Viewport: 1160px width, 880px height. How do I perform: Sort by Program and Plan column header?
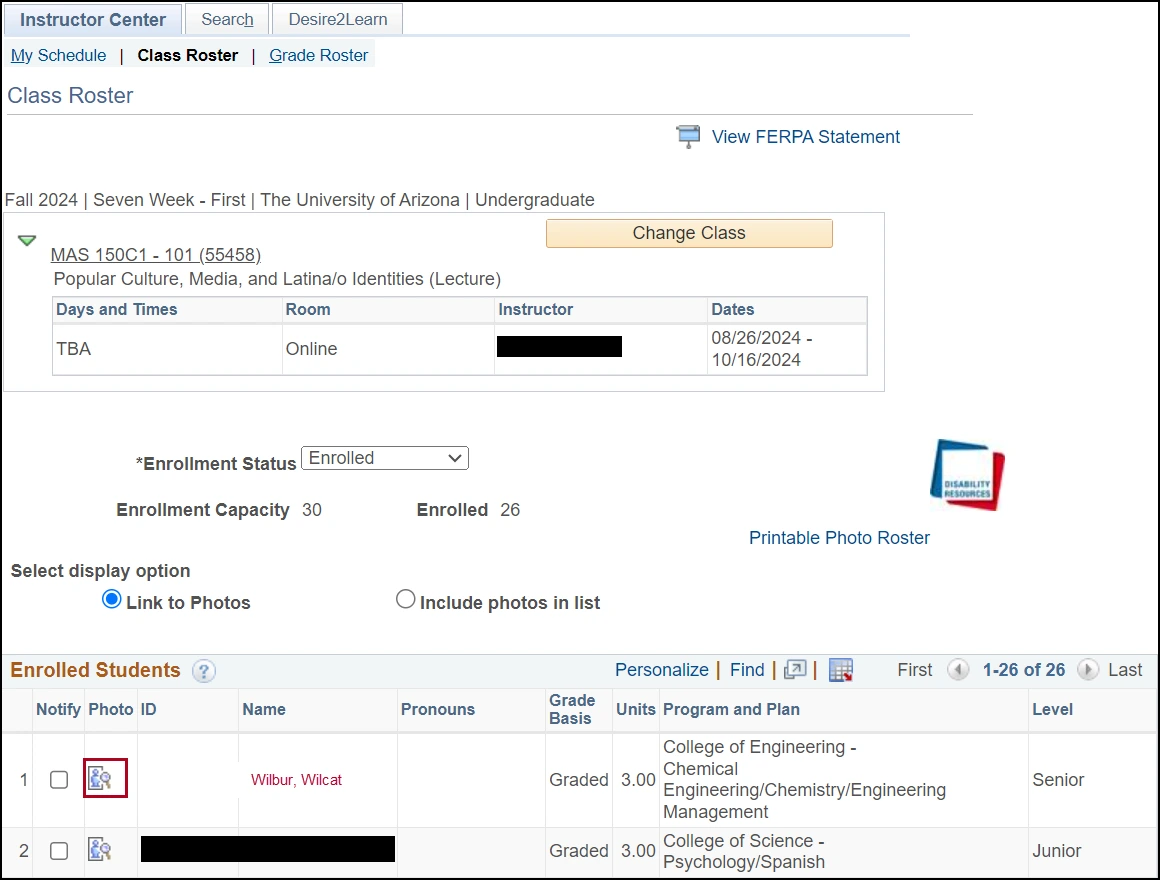(x=731, y=709)
